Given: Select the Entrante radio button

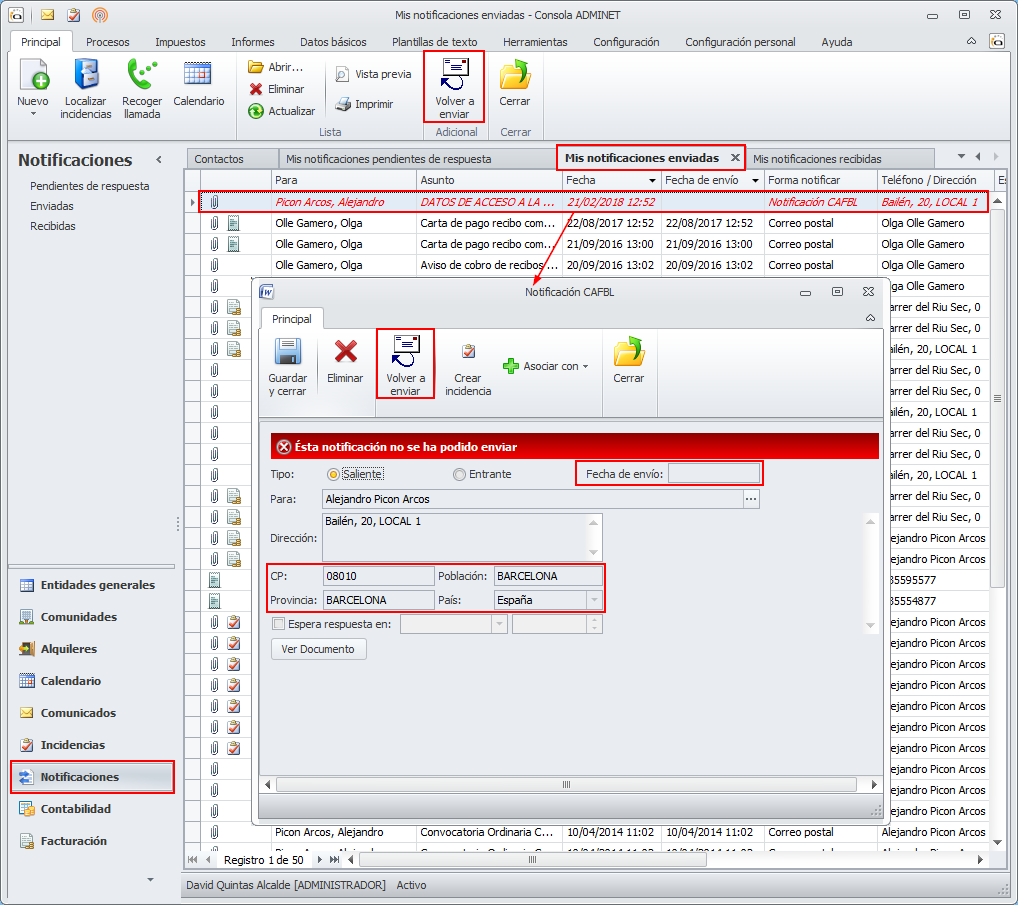Looking at the screenshot, I should click(x=459, y=474).
